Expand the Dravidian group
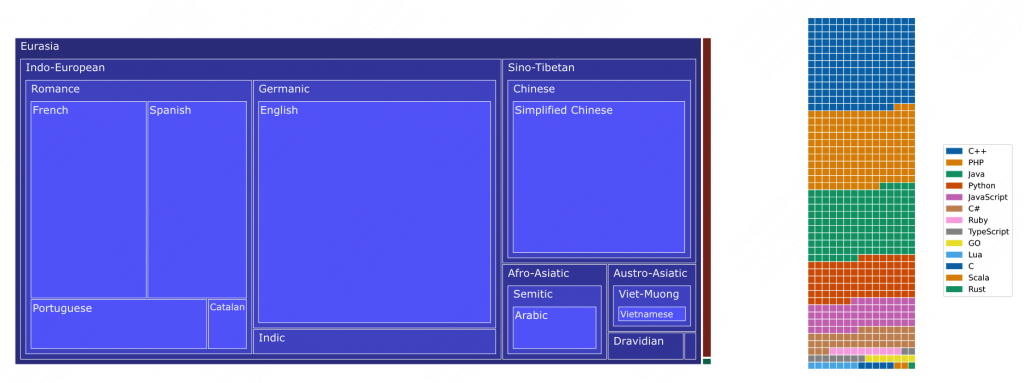Screen dimensions: 1024x383 (646, 346)
